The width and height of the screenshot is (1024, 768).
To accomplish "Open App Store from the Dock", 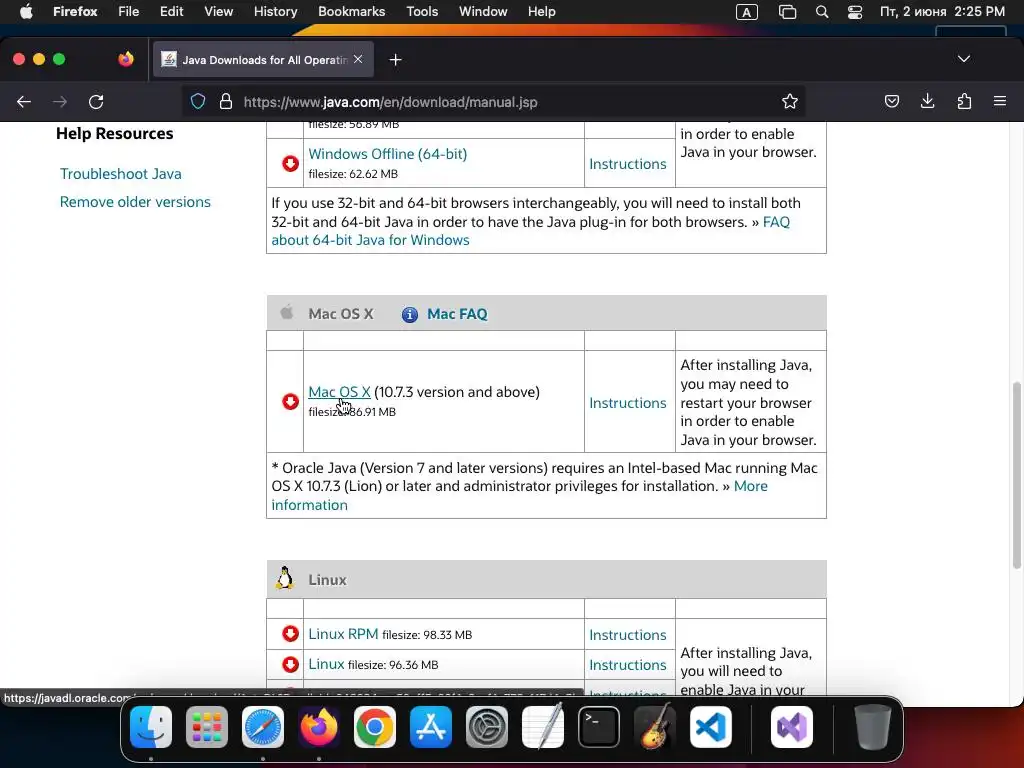I will click(430, 727).
